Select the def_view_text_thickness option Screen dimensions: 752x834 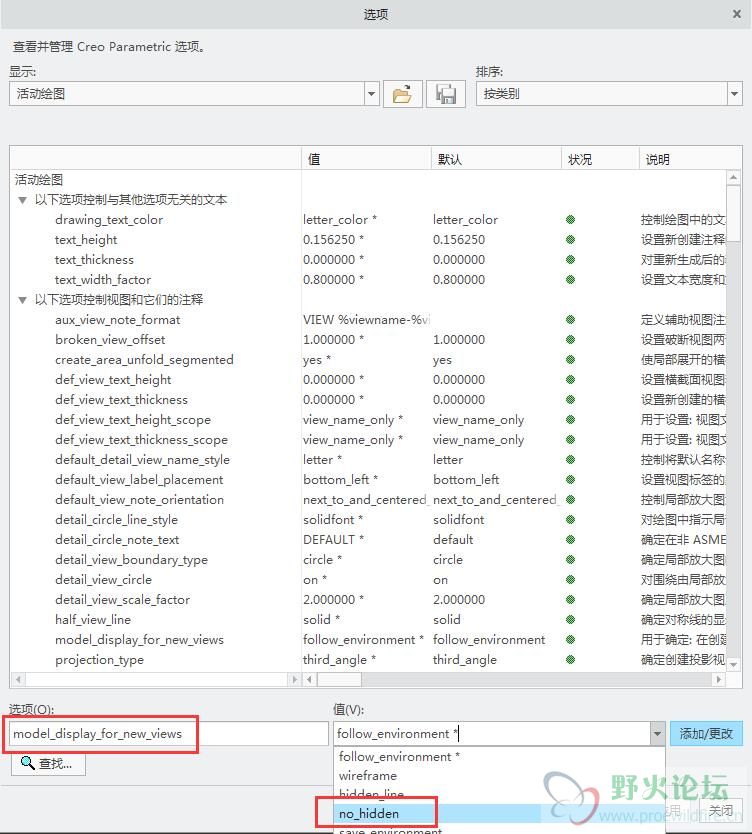[x=121, y=399]
